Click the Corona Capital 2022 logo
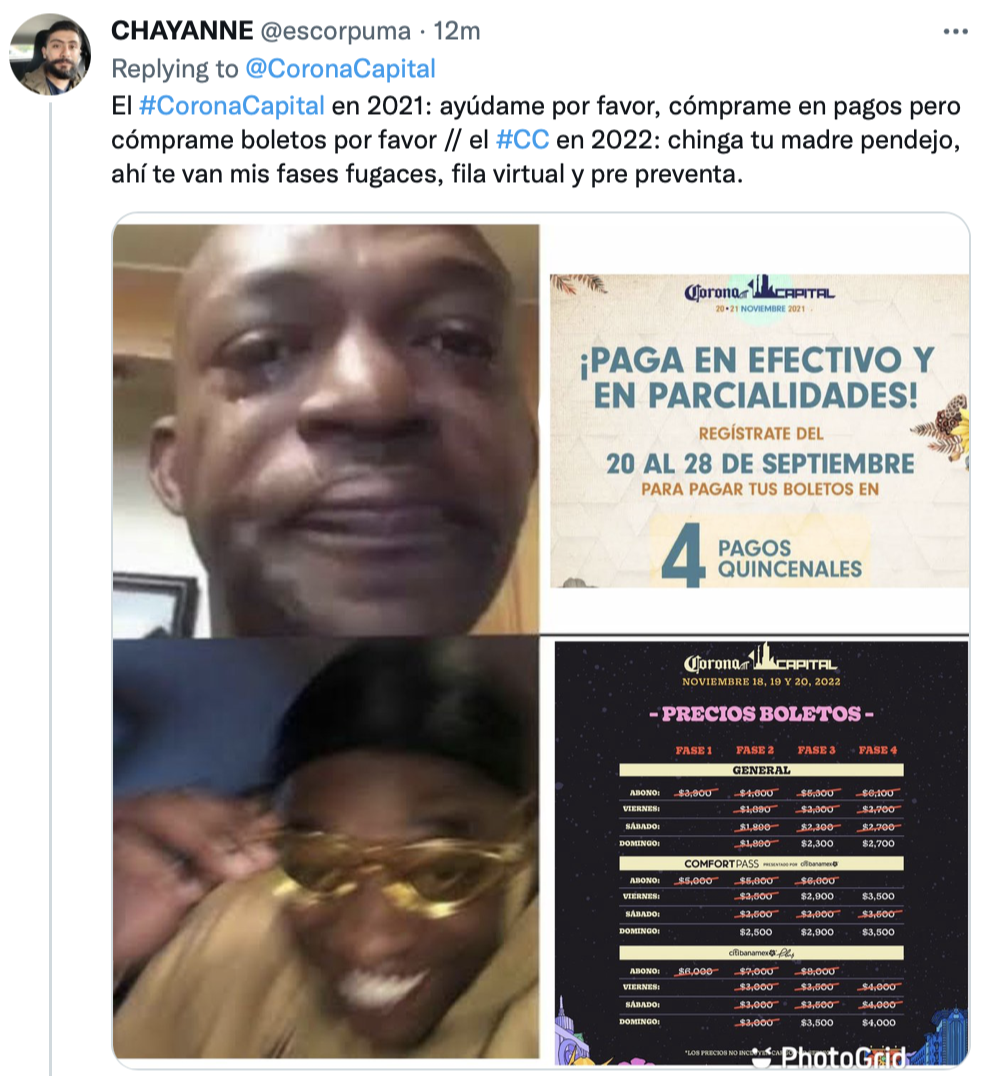The width and height of the screenshot is (990, 1076). [760, 659]
